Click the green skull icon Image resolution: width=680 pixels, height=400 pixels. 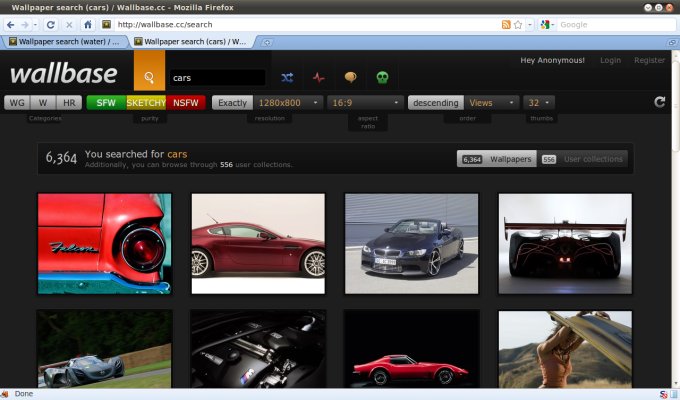click(382, 77)
